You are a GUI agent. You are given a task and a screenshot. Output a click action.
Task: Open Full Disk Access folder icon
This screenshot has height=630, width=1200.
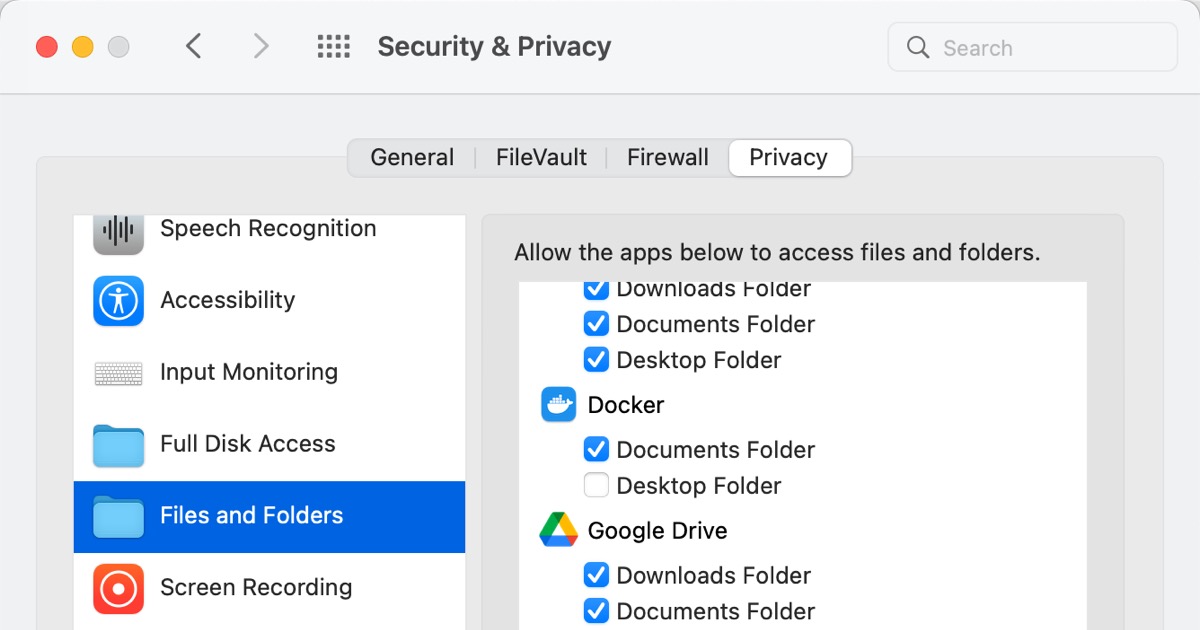119,445
